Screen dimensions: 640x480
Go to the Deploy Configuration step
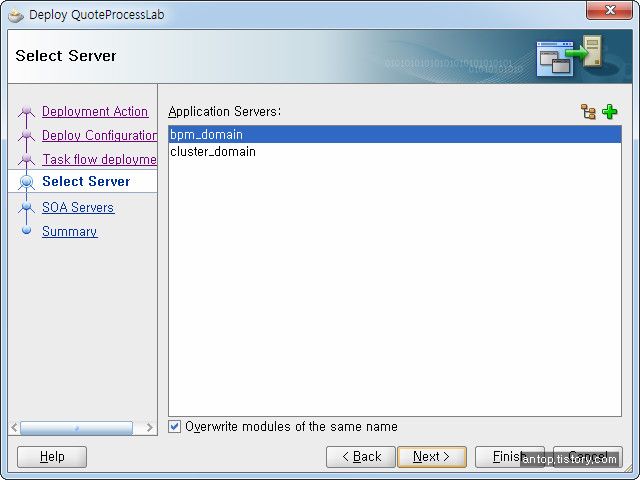[99, 135]
